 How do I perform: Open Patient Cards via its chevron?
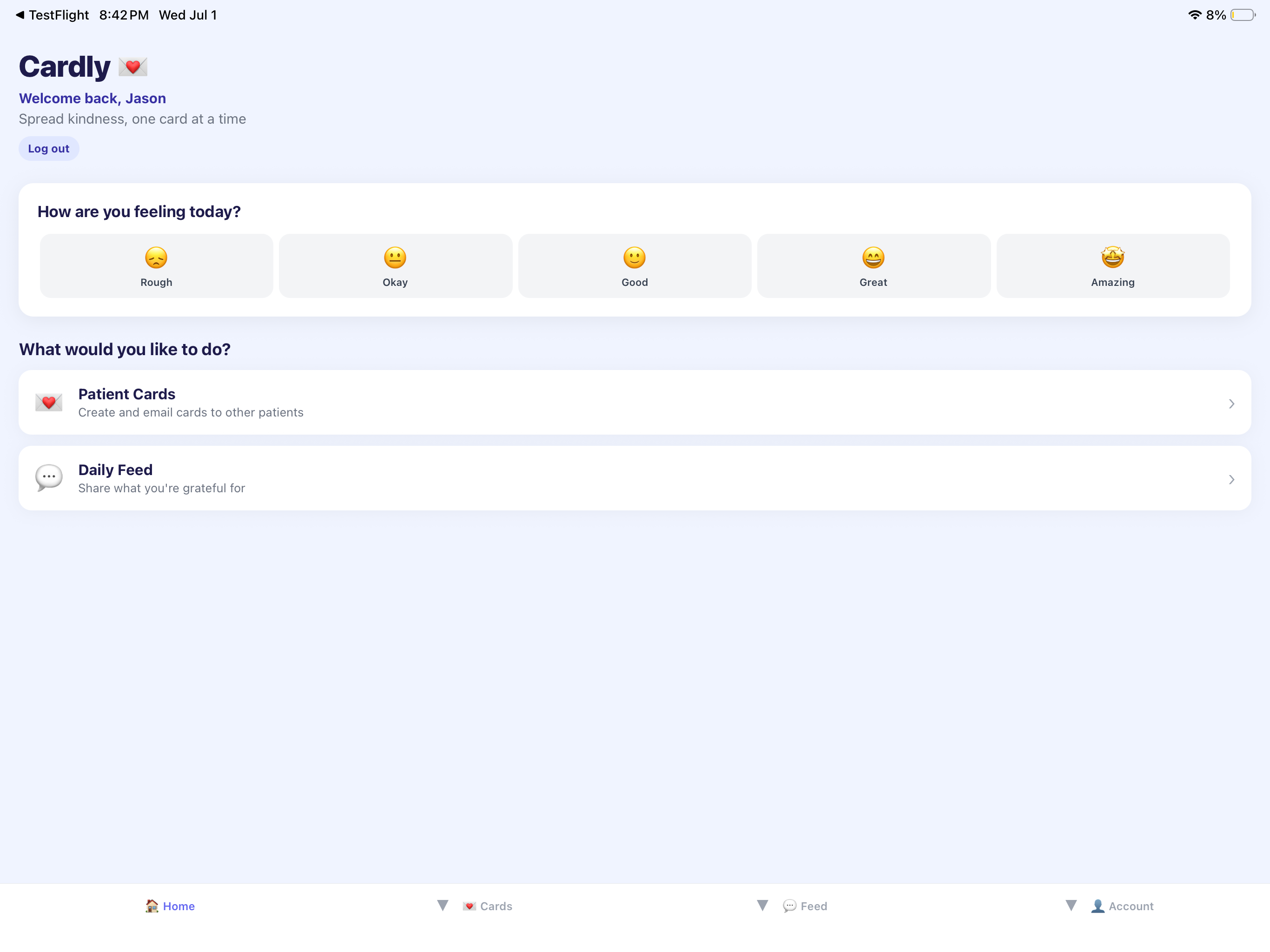coord(1231,403)
